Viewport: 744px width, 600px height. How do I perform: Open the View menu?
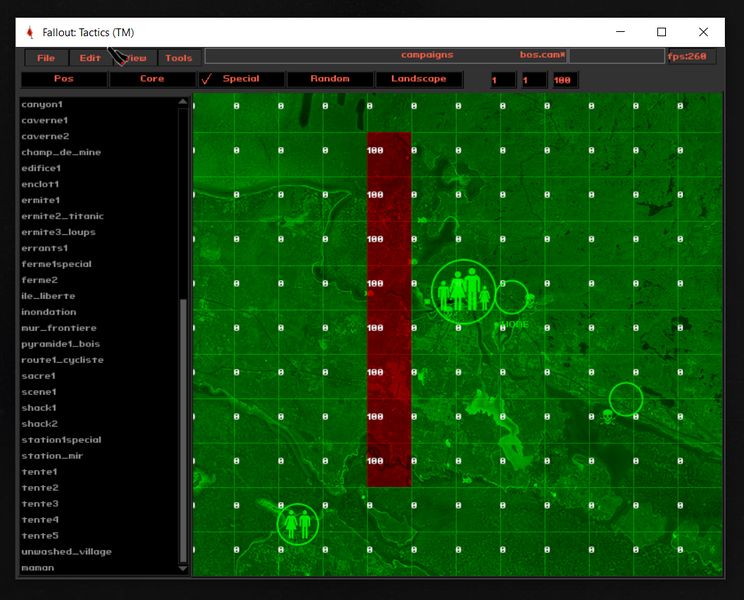(x=135, y=58)
